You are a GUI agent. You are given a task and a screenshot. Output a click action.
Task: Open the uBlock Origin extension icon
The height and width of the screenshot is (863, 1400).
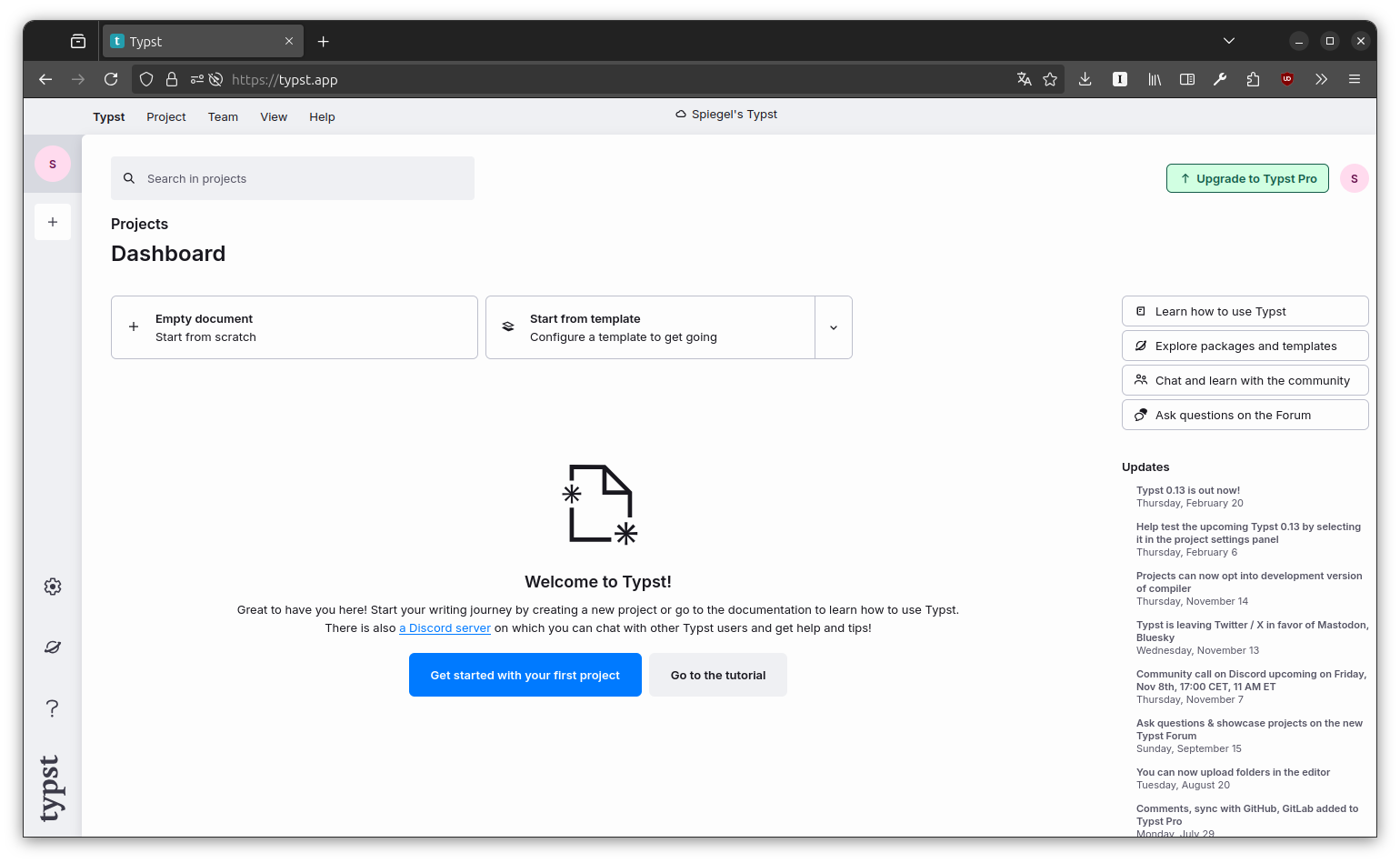click(1287, 79)
